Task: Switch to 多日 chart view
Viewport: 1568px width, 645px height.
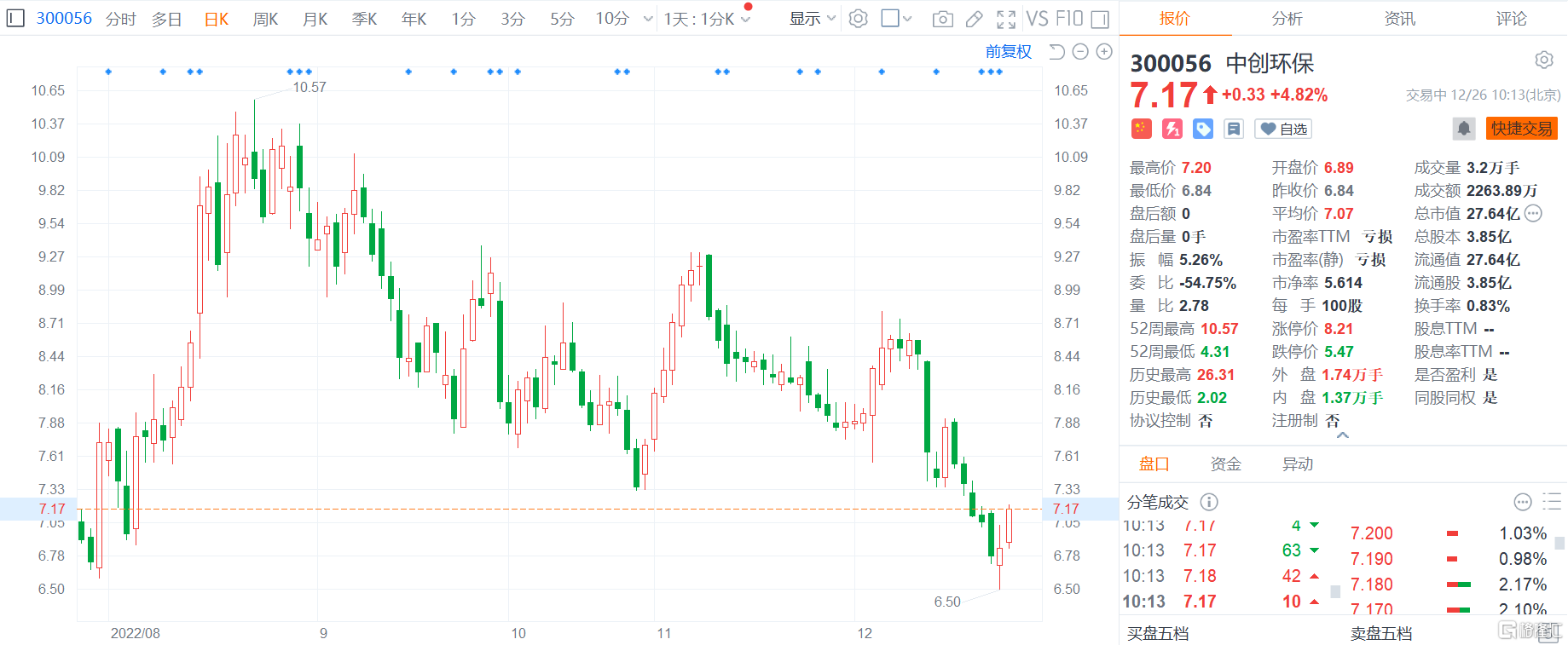Action: 167,19
